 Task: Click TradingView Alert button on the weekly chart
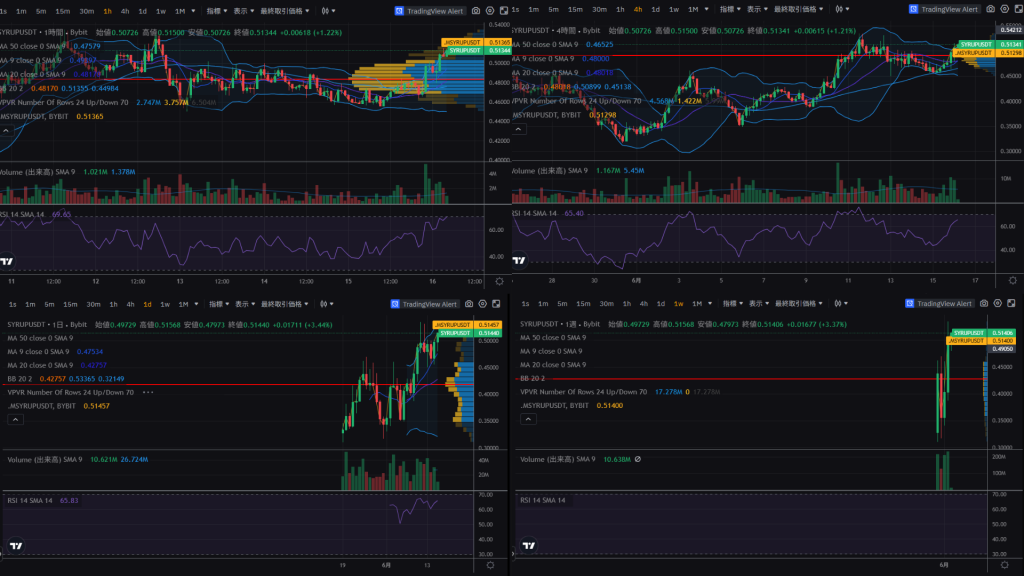(939, 303)
